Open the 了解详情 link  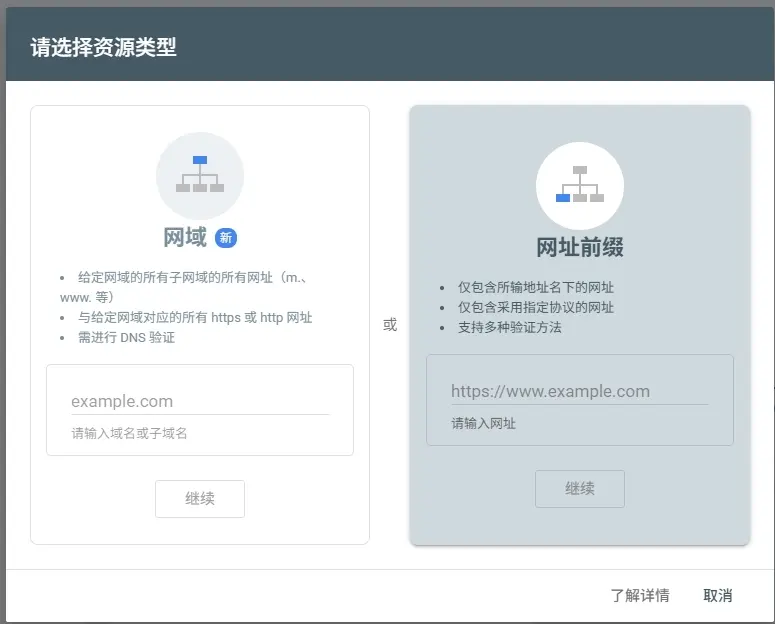[640, 595]
